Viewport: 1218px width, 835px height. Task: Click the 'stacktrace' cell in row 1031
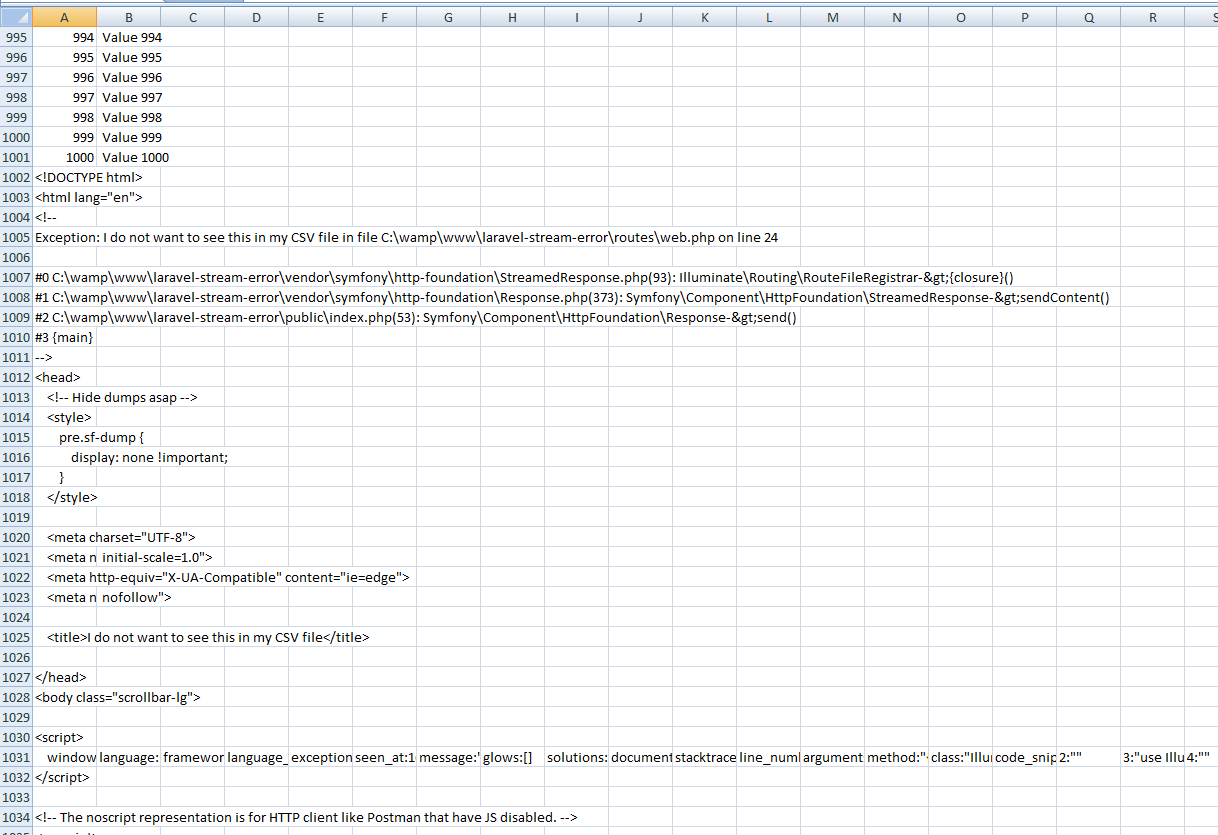tap(705, 757)
